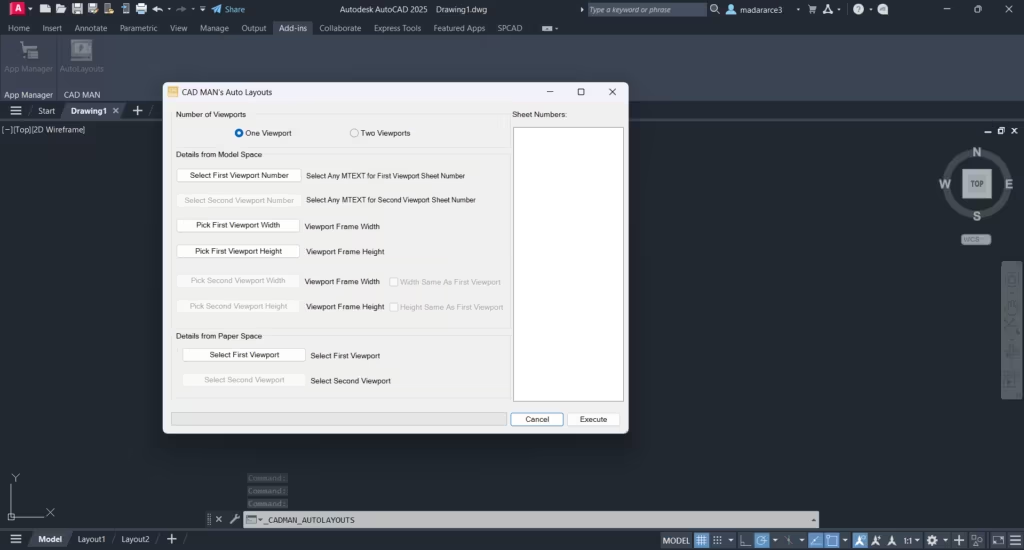Open the Layout1 tab
The height and width of the screenshot is (550, 1024).
91,540
